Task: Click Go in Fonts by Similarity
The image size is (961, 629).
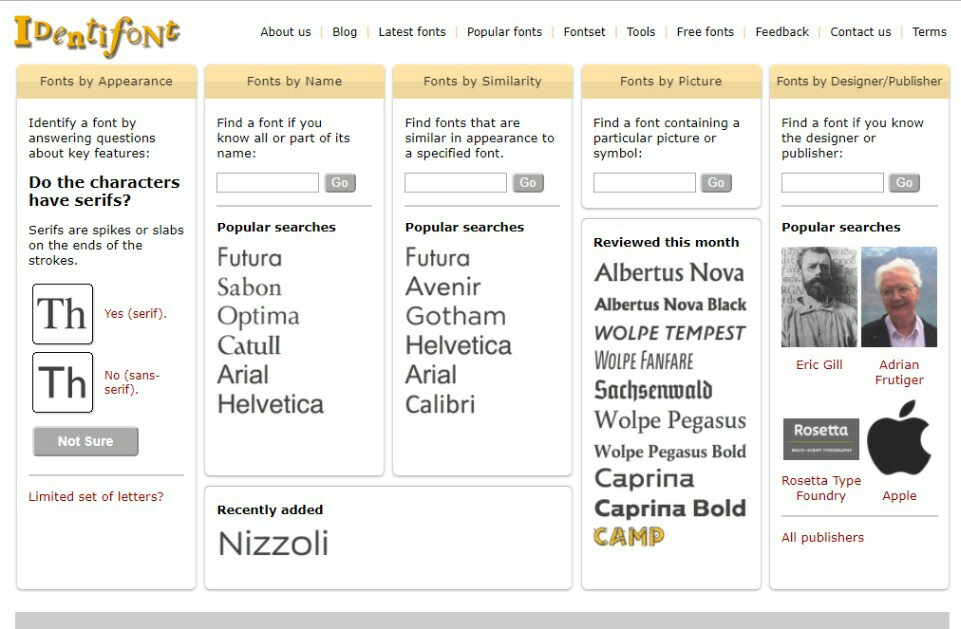Action: 528,183
